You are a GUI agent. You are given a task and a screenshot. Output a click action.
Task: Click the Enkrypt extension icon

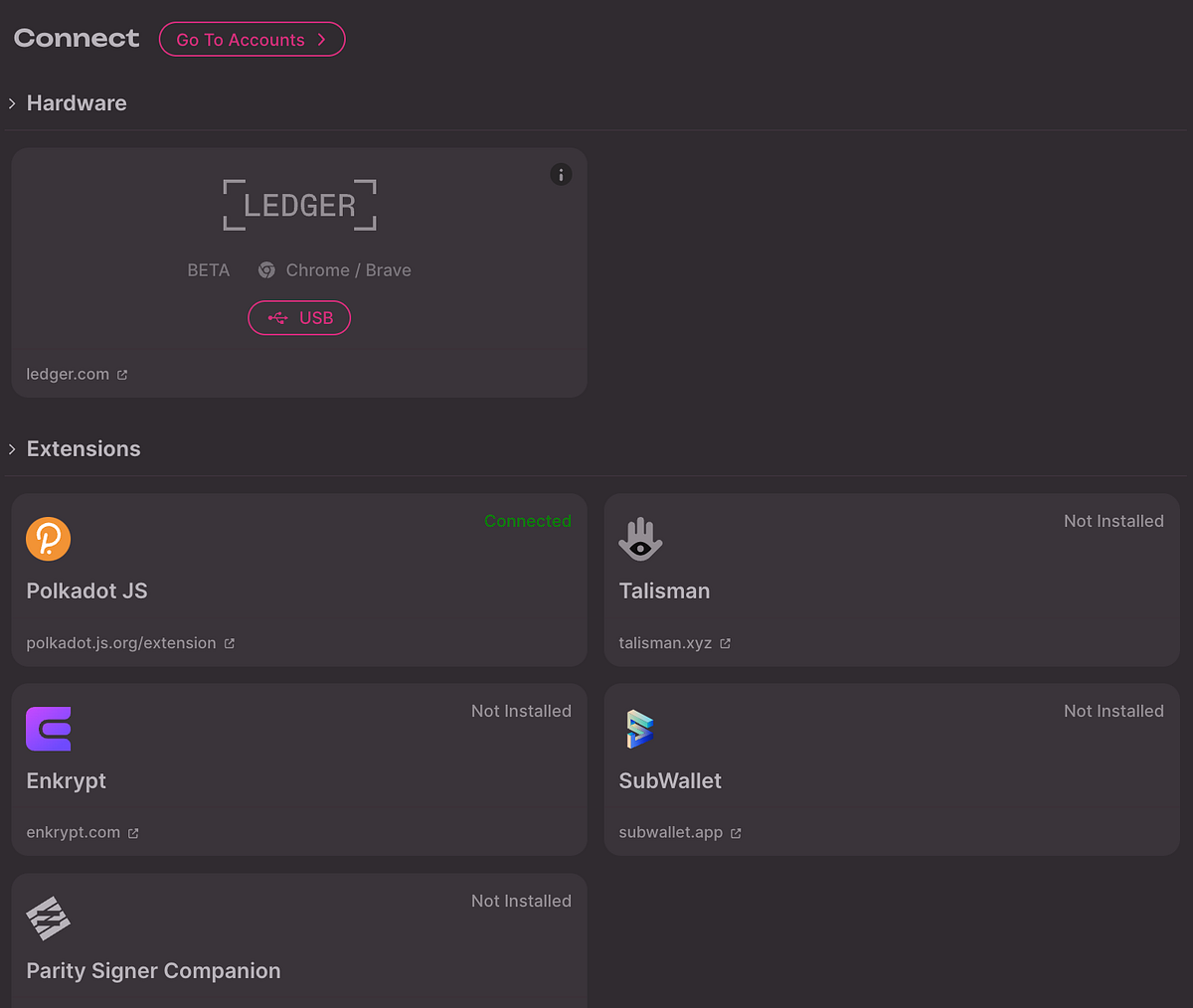pos(48,729)
